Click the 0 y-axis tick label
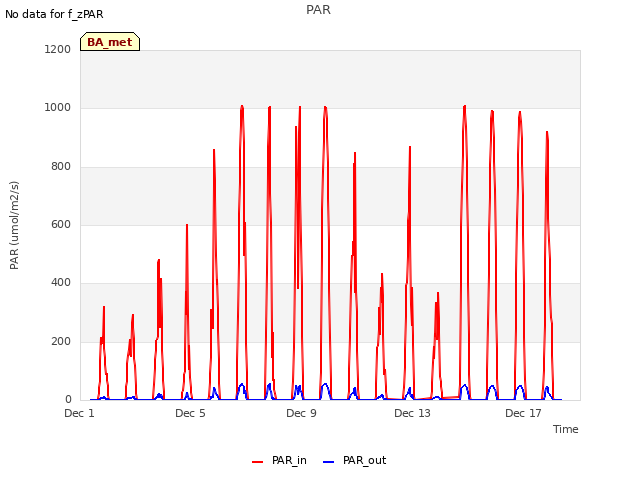The height and width of the screenshot is (480, 640). point(68,399)
